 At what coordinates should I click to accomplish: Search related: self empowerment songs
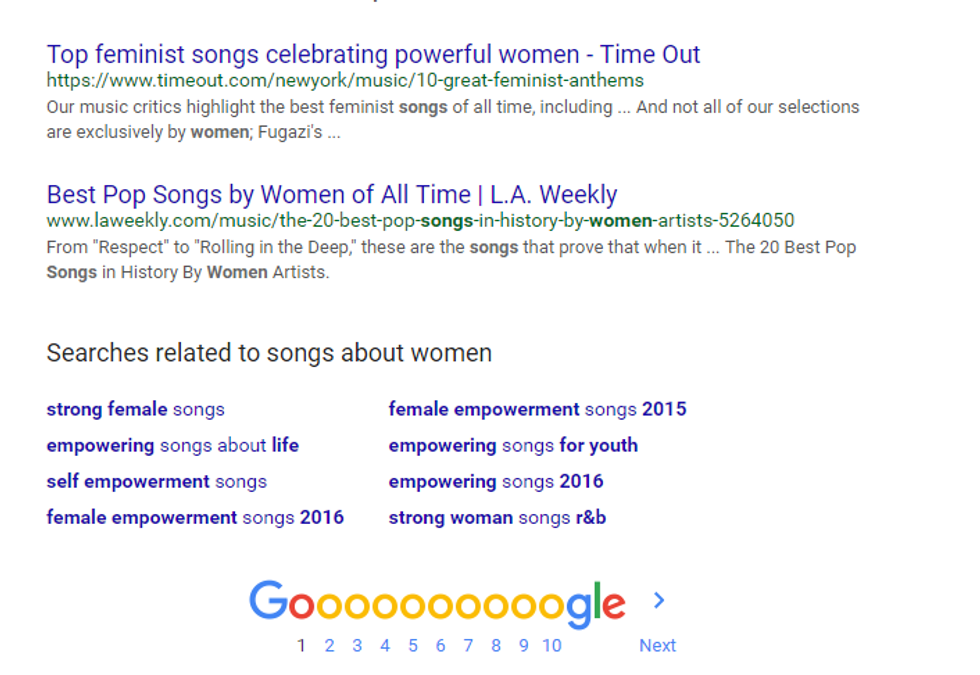tap(156, 481)
